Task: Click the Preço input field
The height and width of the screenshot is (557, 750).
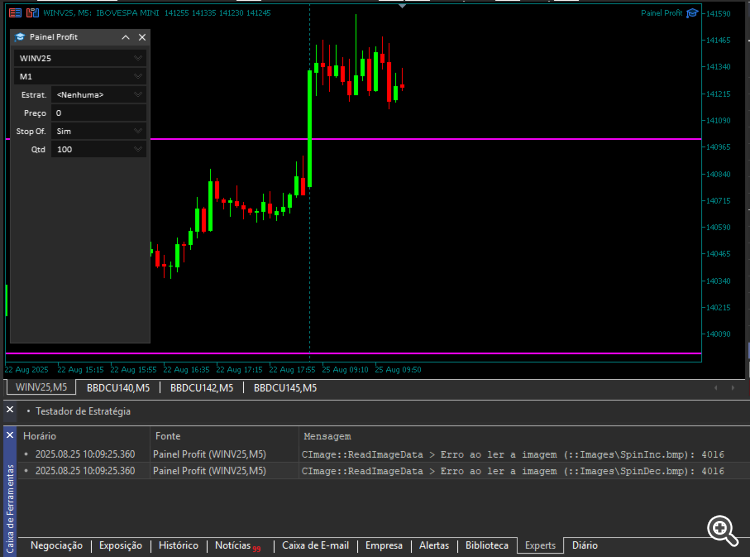Action: [x=99, y=113]
